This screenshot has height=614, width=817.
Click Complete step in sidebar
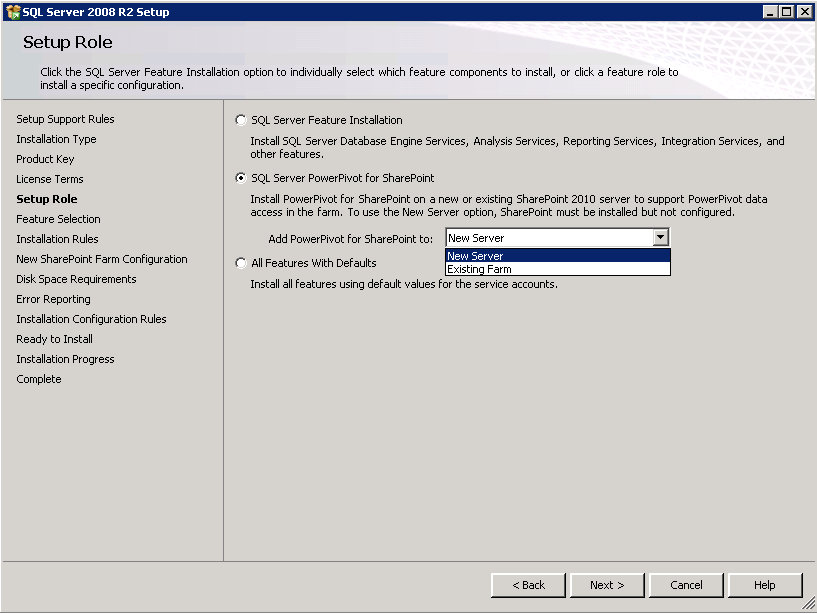[39, 379]
